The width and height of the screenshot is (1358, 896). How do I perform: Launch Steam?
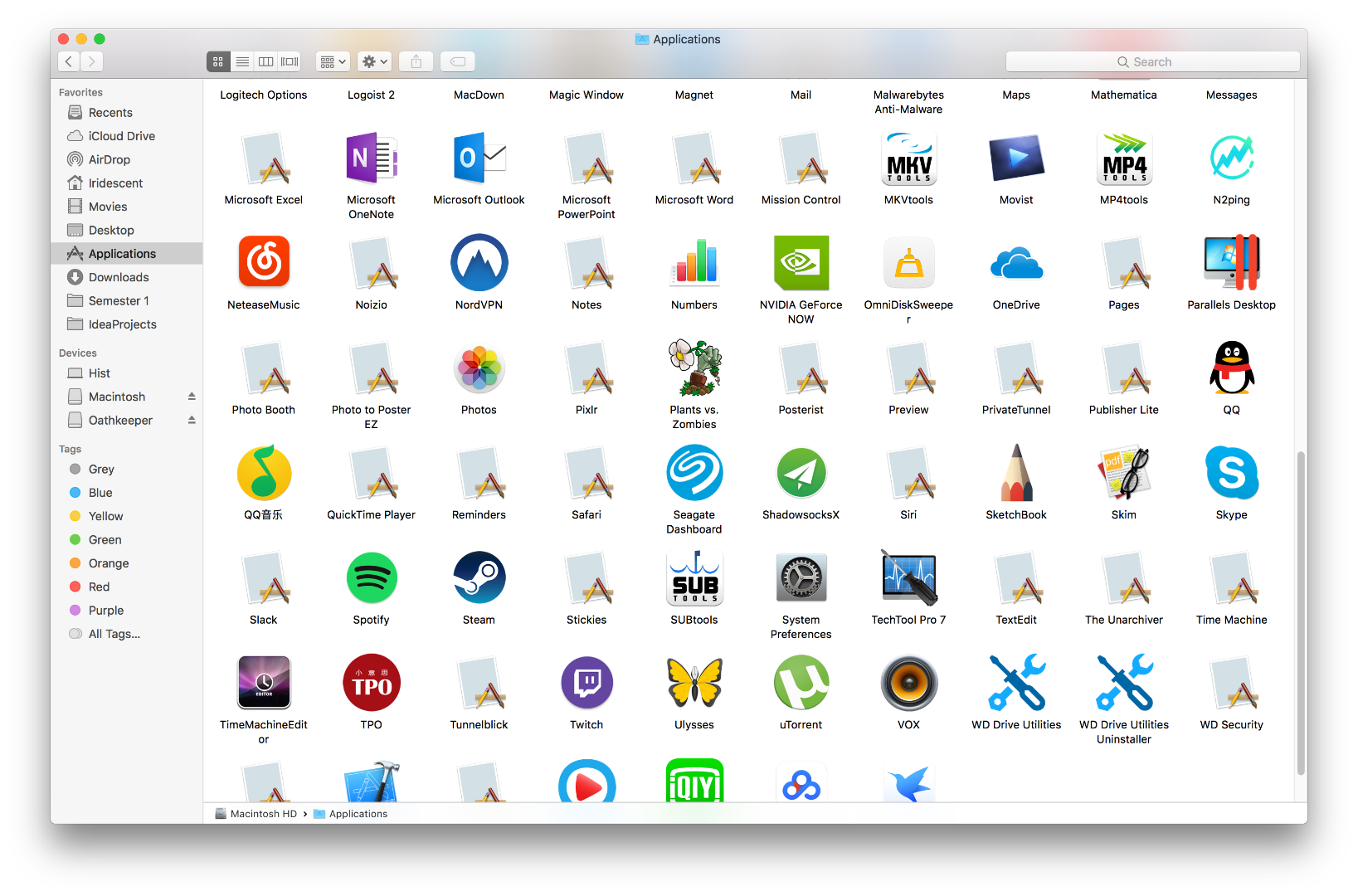tap(479, 577)
